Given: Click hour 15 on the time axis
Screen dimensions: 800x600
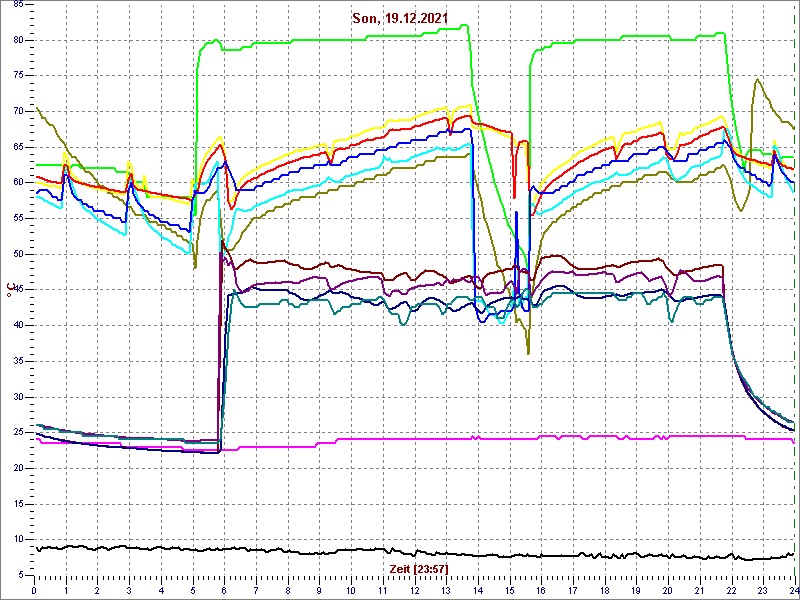Looking at the screenshot, I should pos(509,589).
